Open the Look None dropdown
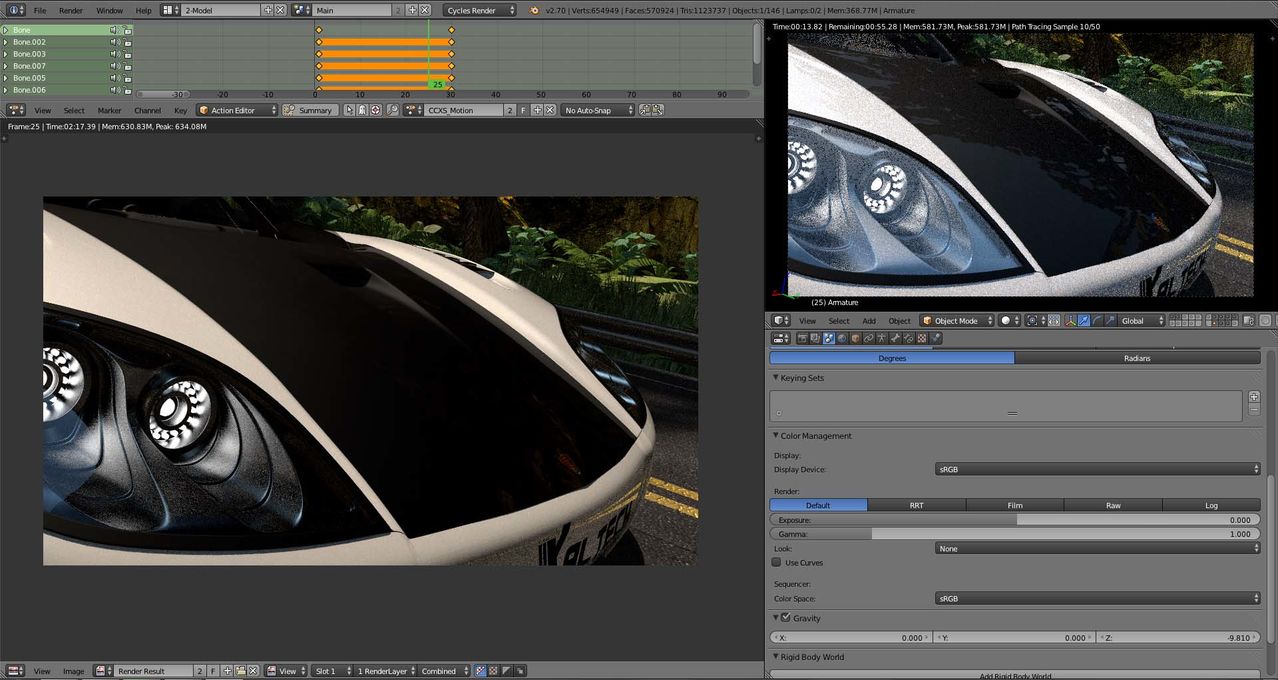 tap(1098, 548)
